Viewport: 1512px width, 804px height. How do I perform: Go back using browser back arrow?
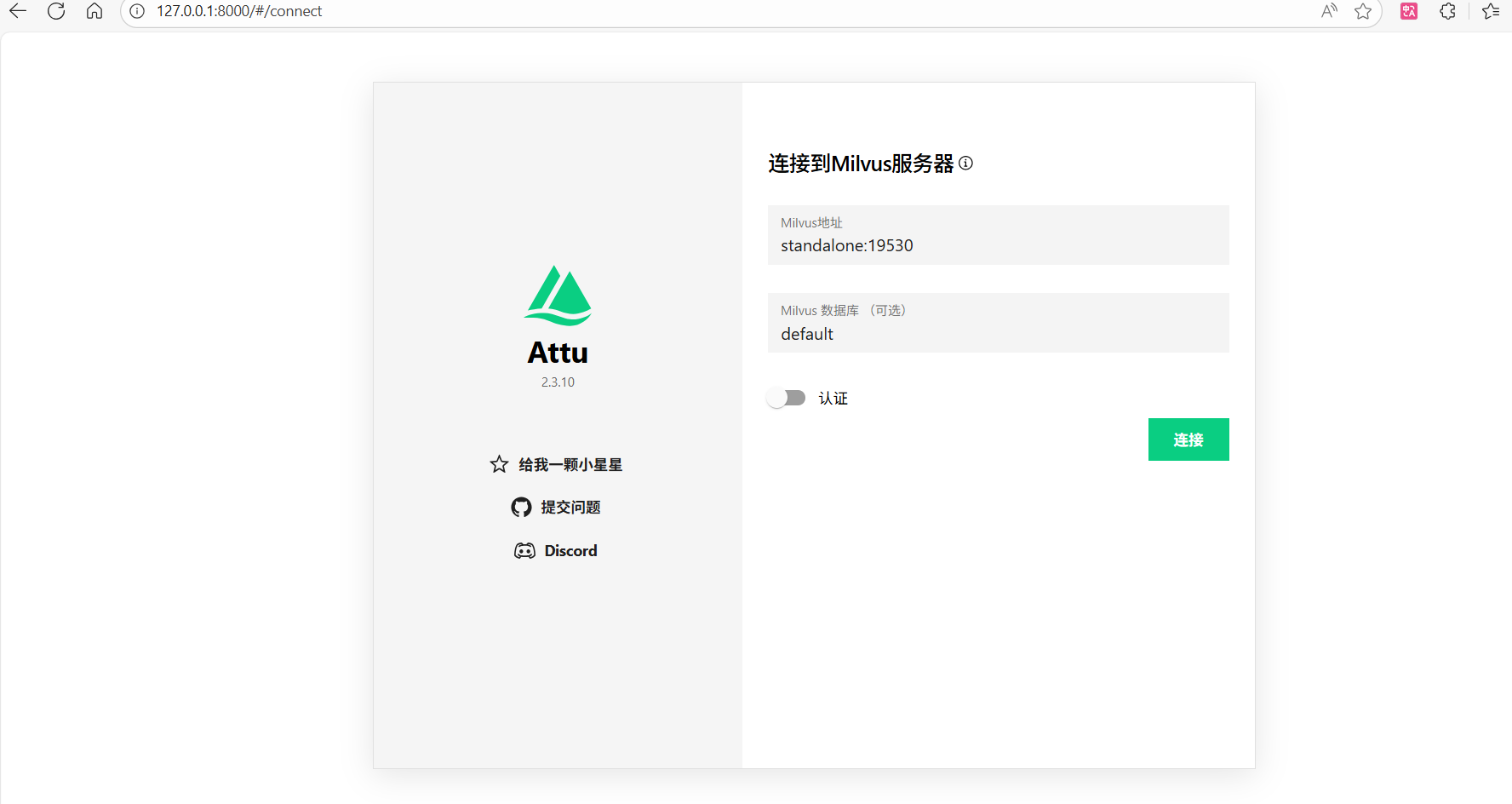click(18, 11)
